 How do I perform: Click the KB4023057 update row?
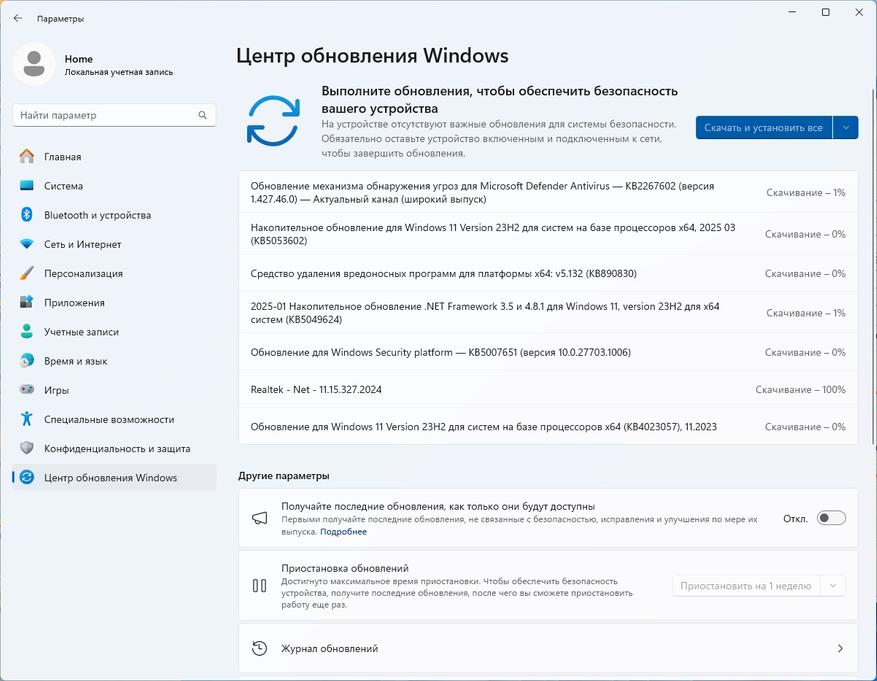tap(548, 427)
